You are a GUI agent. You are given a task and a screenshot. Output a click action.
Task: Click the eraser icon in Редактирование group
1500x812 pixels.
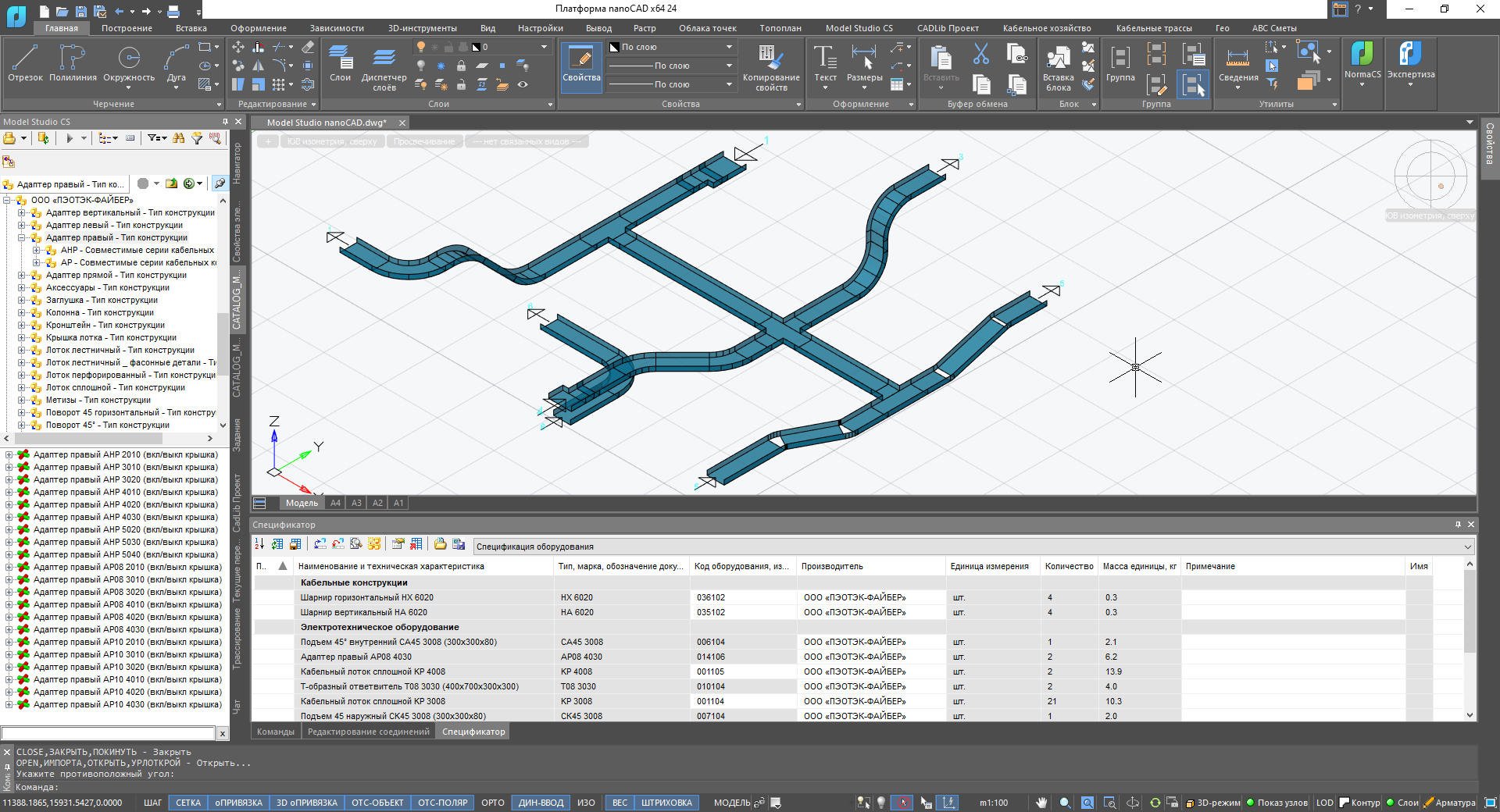pos(308,48)
